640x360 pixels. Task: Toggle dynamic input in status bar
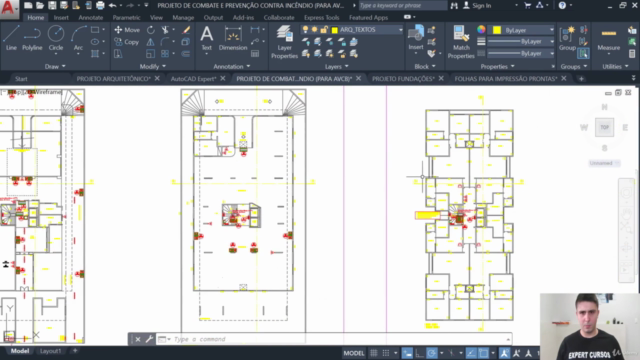click(407, 353)
